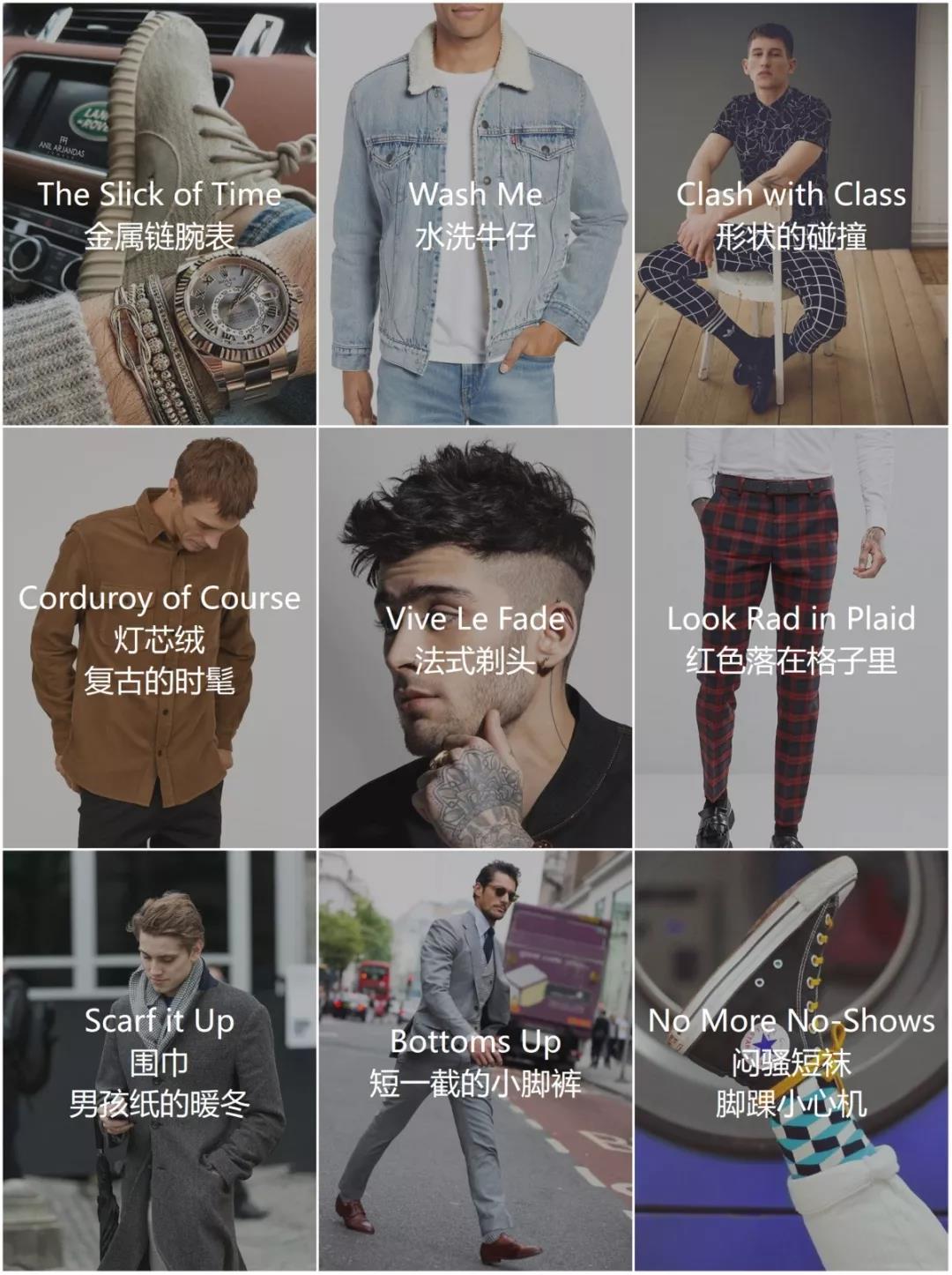The height and width of the screenshot is (1275, 952).
Task: Click the 红色落在格子里 caption text
Action: [791, 660]
